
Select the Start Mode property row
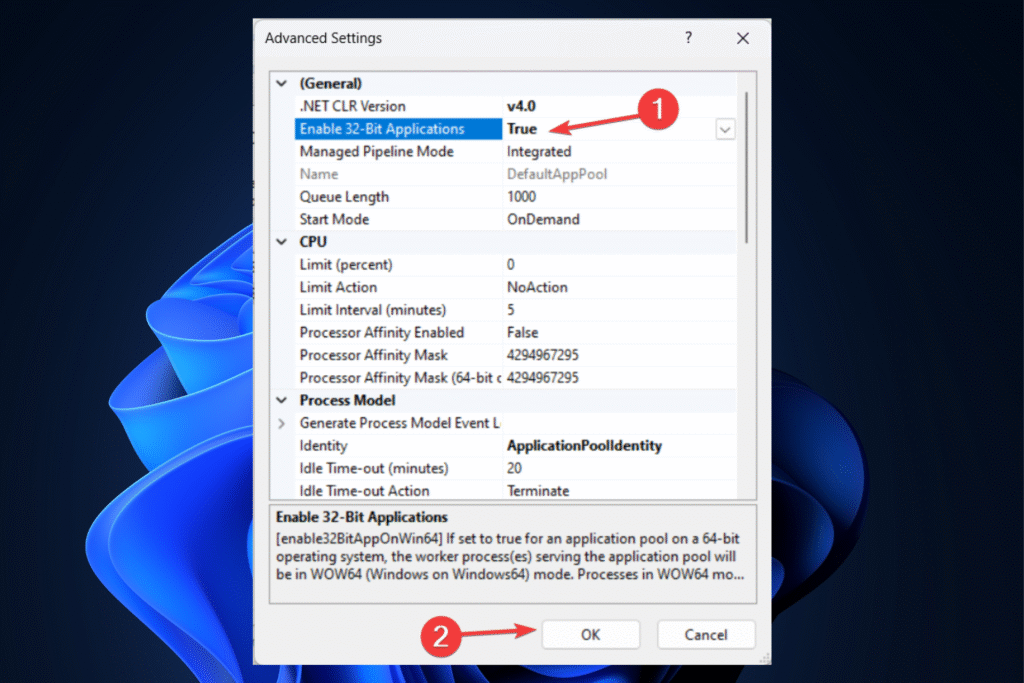pos(334,219)
